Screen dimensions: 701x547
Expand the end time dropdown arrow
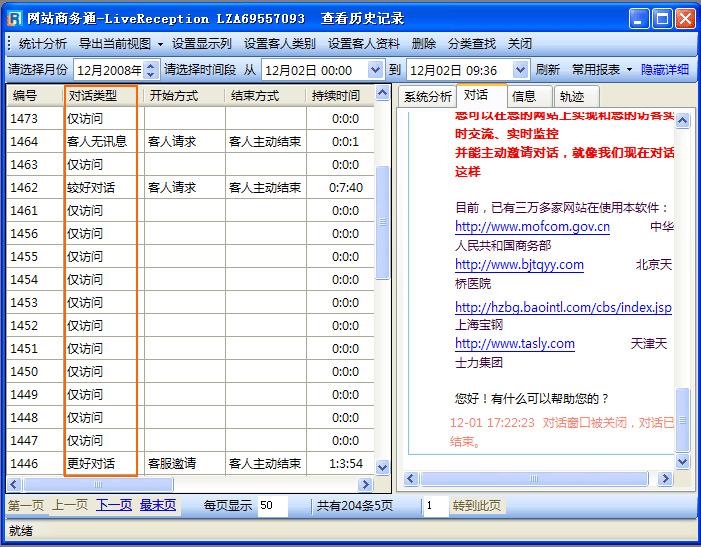coord(520,70)
